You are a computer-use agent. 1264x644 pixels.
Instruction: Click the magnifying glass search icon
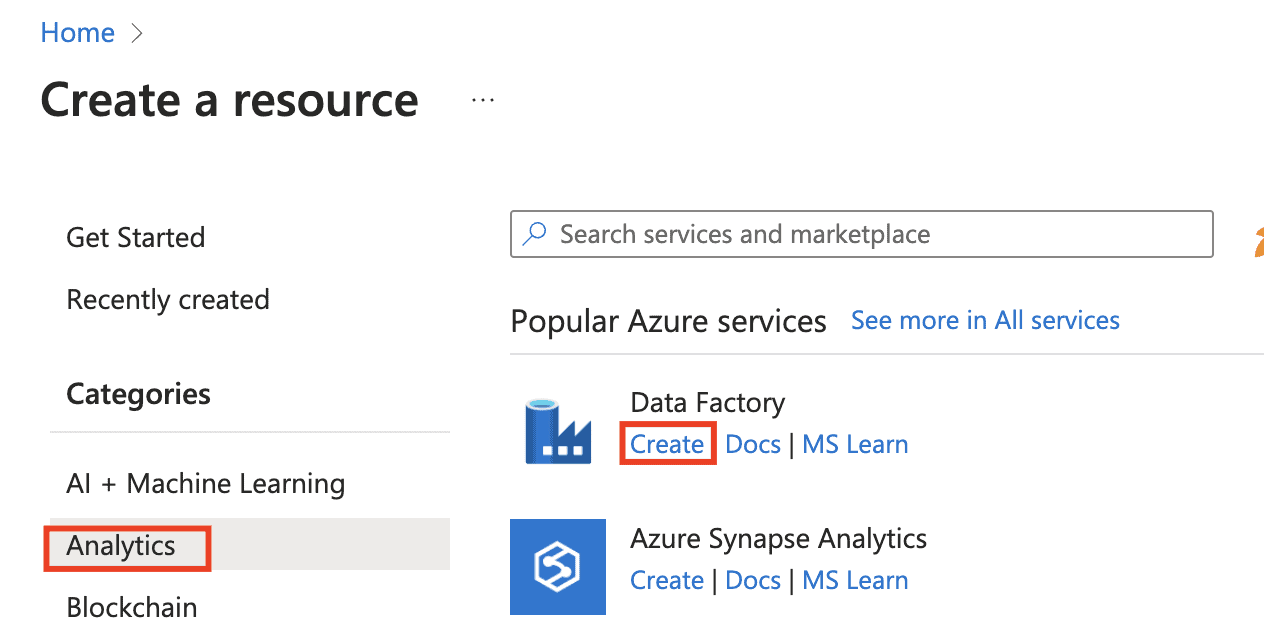point(535,235)
